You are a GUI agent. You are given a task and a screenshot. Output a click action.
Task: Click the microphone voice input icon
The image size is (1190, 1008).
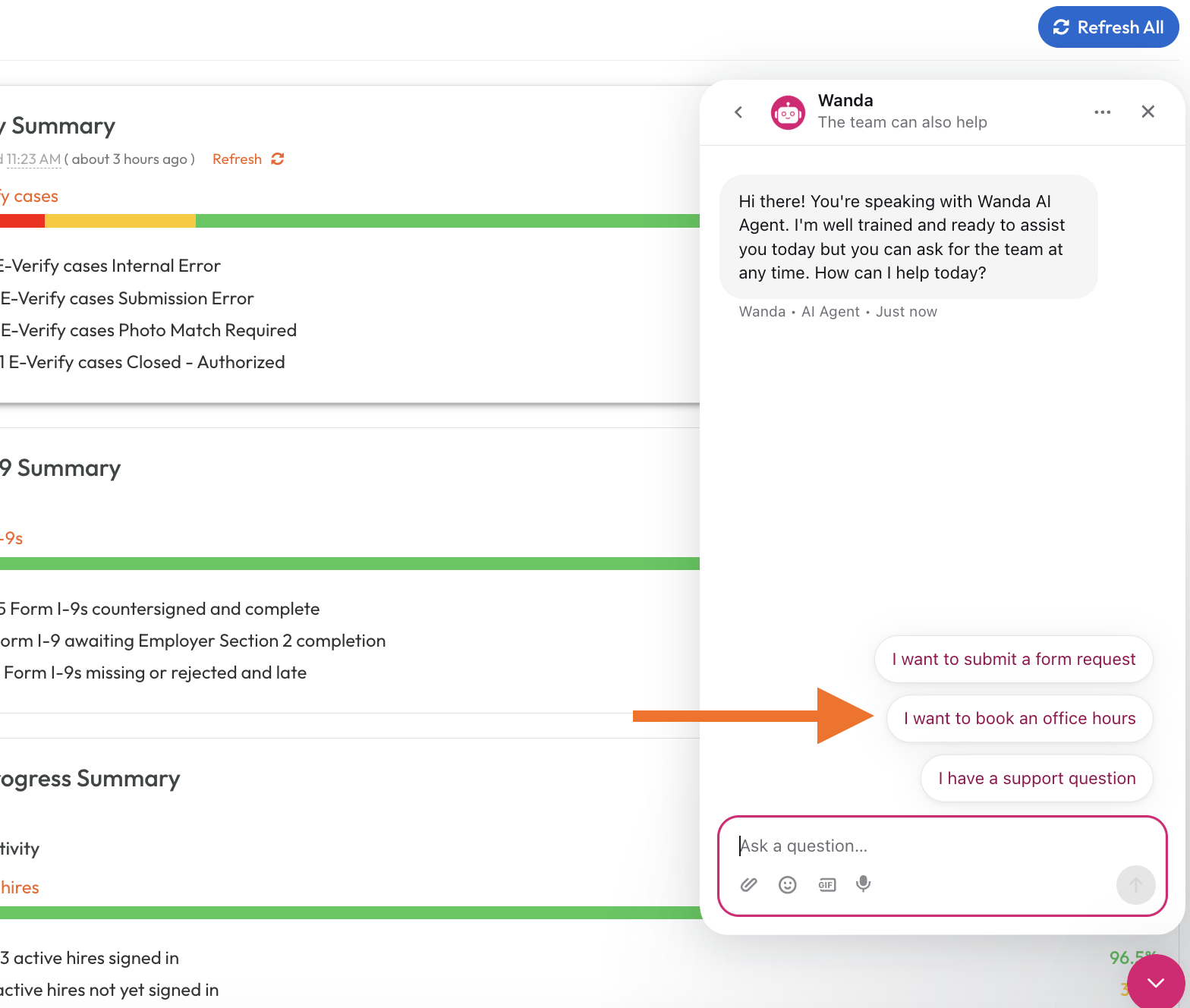pyautogui.click(x=863, y=884)
